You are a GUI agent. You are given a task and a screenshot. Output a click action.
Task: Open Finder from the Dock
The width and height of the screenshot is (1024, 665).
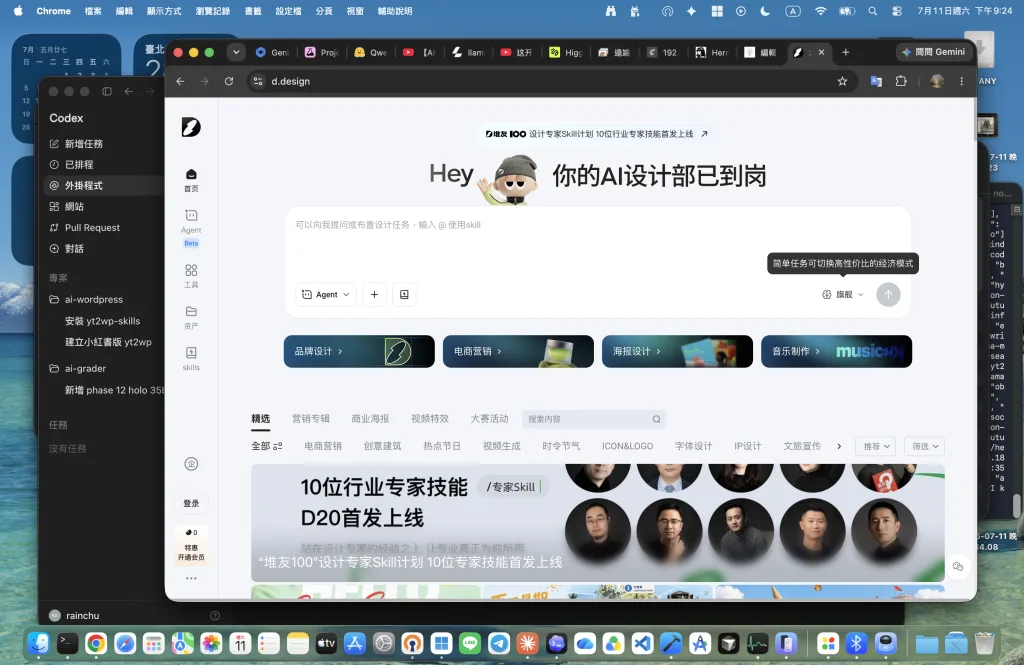(x=39, y=643)
